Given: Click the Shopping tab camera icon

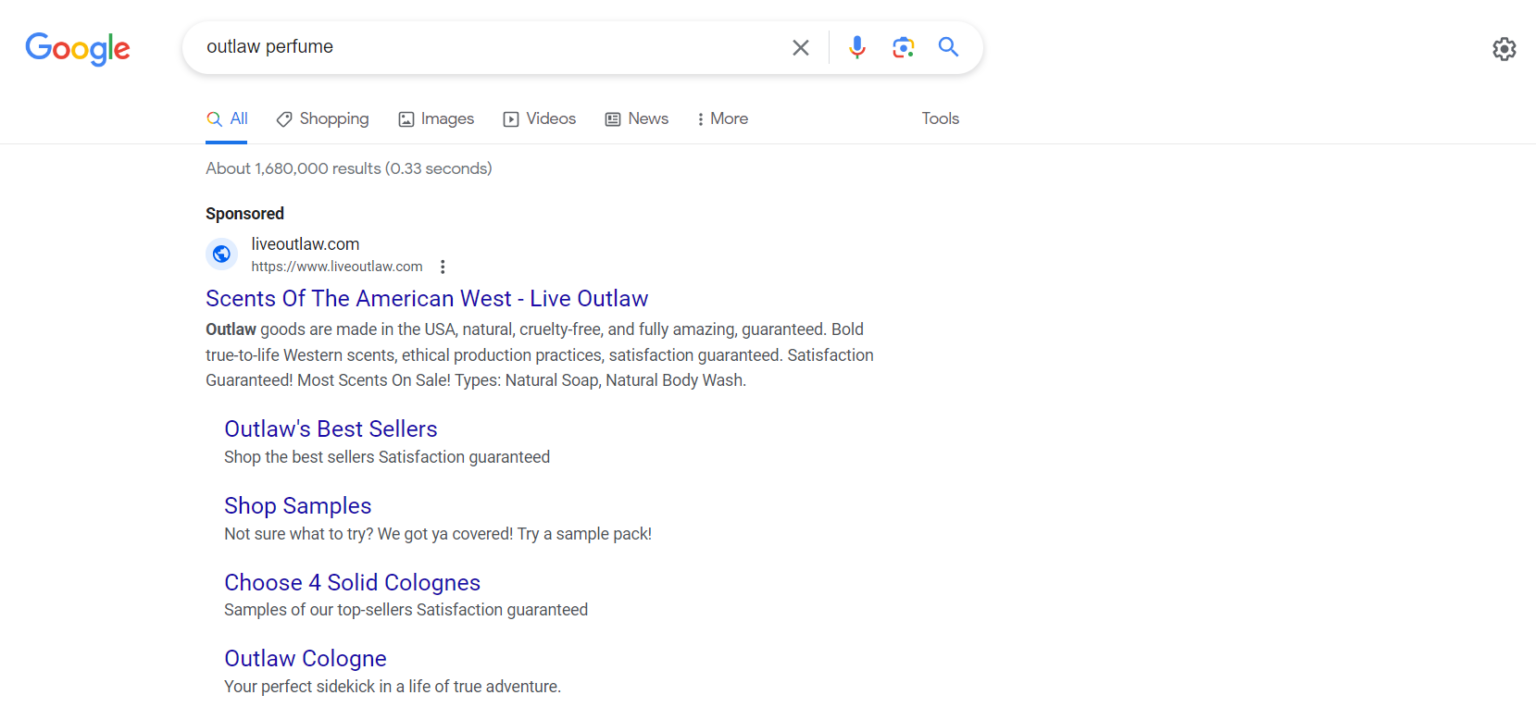Looking at the screenshot, I should pos(285,118).
